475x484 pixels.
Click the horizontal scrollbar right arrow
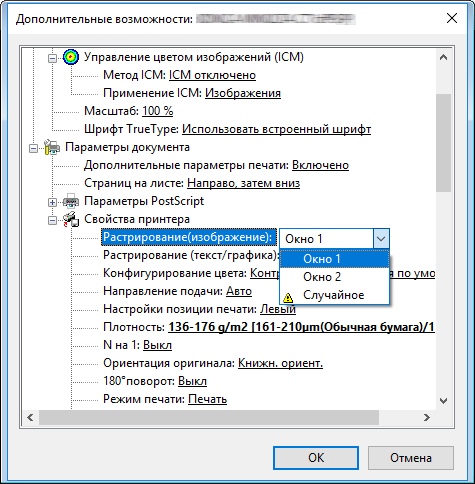tap(427, 417)
